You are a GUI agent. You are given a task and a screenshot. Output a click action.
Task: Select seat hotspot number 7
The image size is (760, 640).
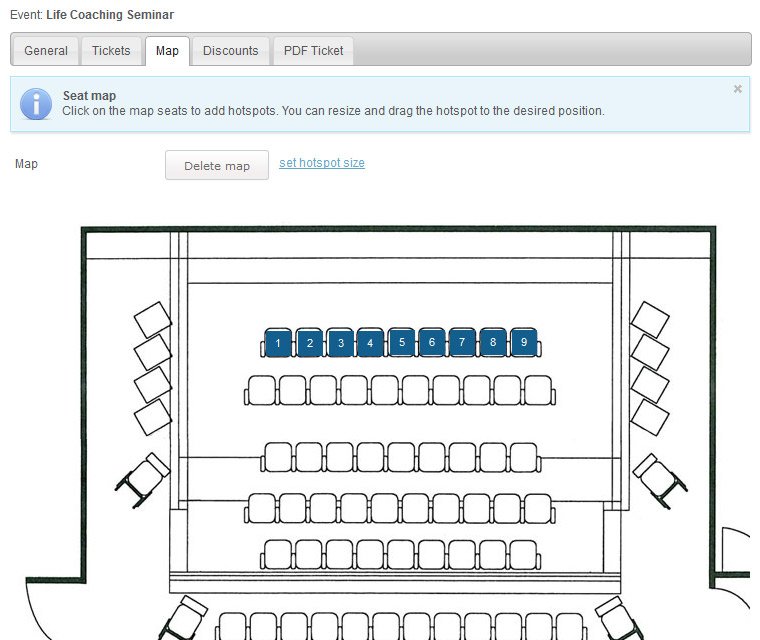click(462, 342)
